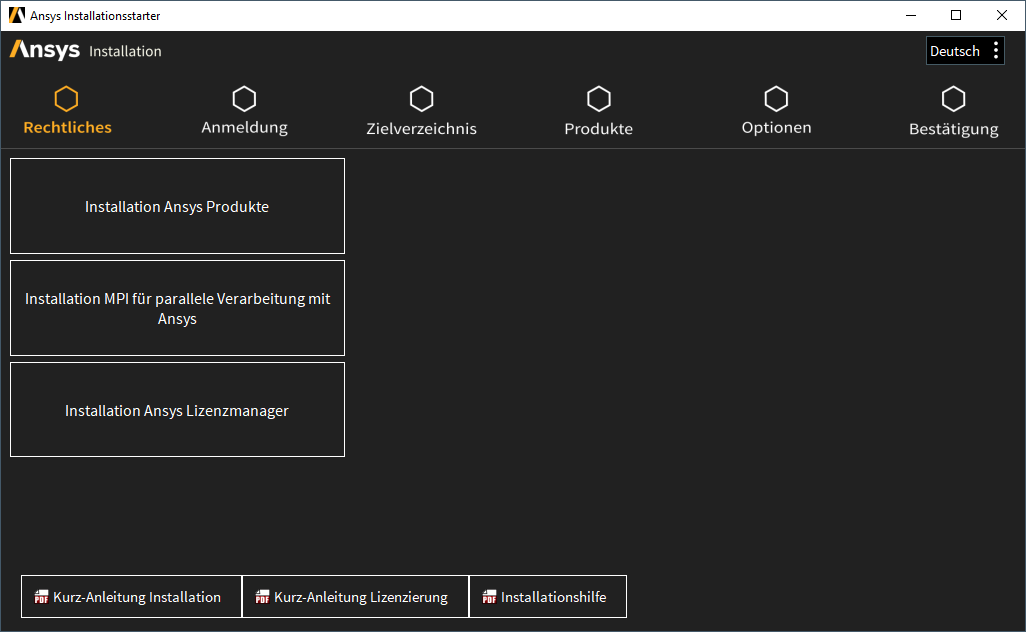Click PDF icon beside Kurz-Anleitung Lizenzierung
The image size is (1026, 632).
pyautogui.click(x=262, y=597)
